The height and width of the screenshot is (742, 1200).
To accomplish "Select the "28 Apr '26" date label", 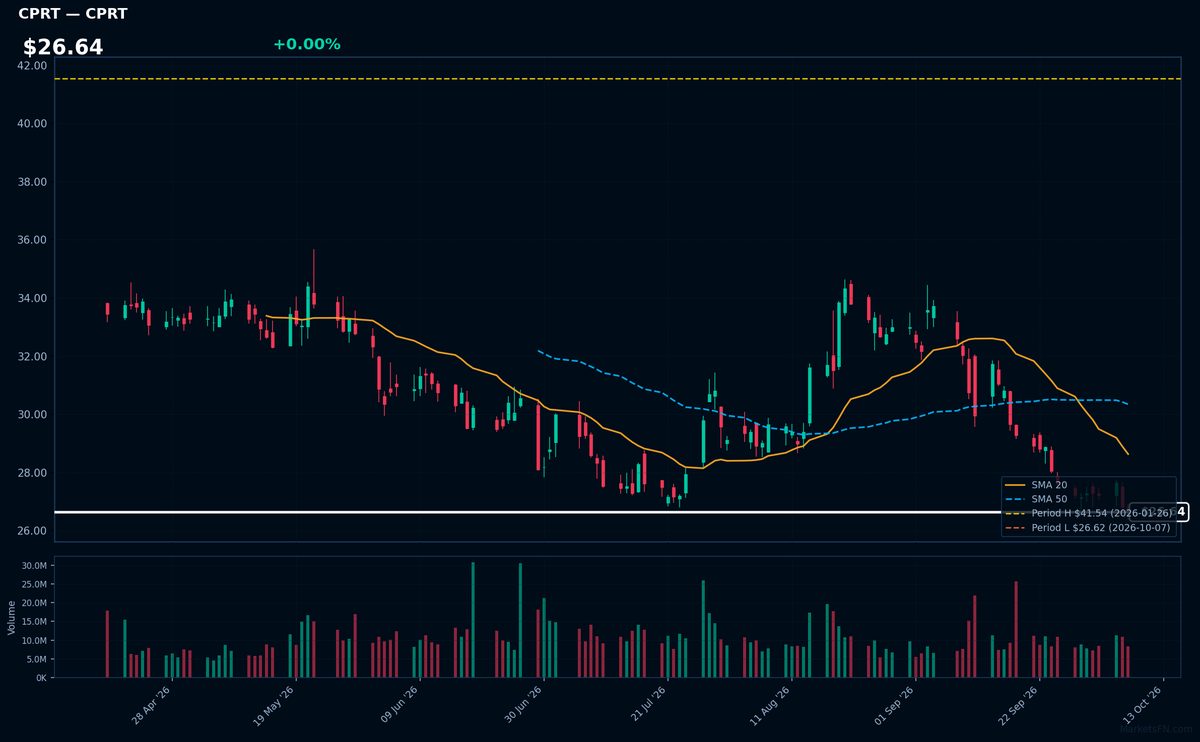I will pyautogui.click(x=151, y=704).
